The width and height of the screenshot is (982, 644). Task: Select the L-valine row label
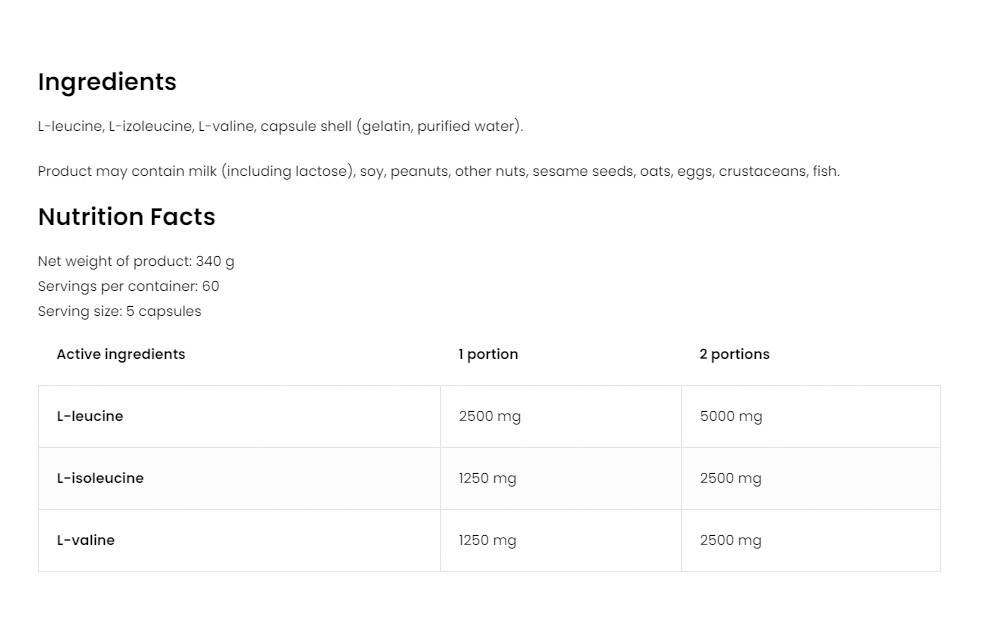[86, 540]
